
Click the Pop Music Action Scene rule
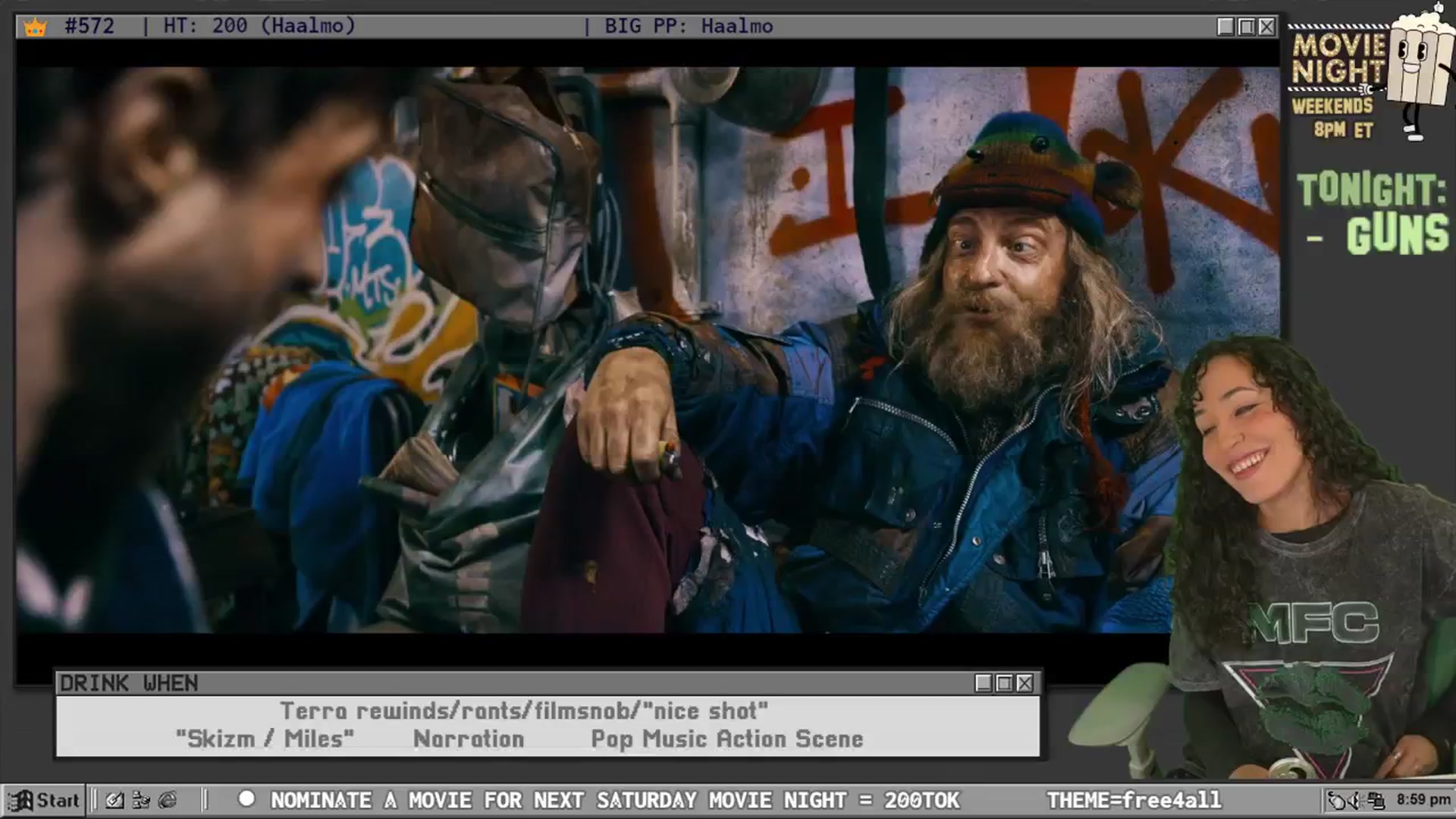coord(727,739)
